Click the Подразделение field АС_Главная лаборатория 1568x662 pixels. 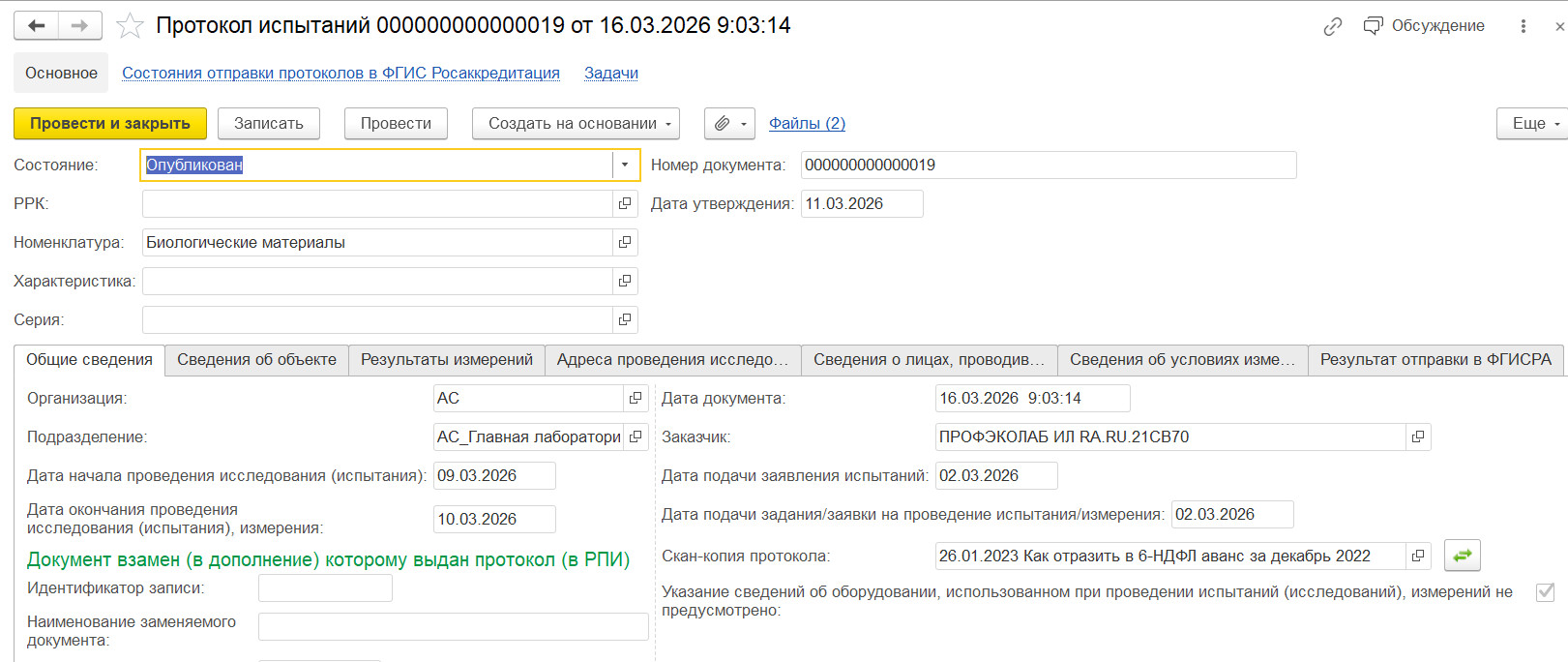coord(528,437)
